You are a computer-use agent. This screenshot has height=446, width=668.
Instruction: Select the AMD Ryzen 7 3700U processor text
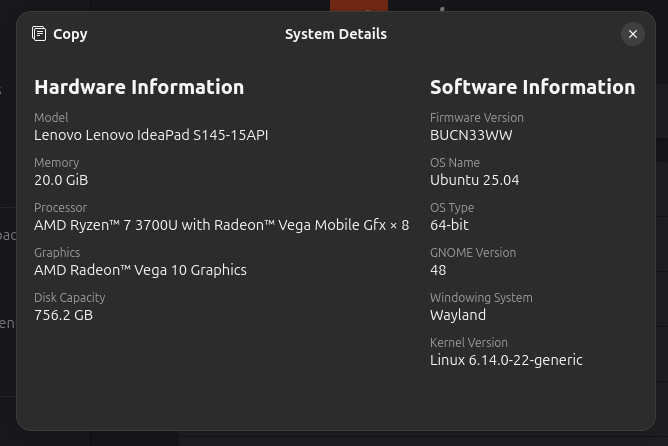(222, 225)
